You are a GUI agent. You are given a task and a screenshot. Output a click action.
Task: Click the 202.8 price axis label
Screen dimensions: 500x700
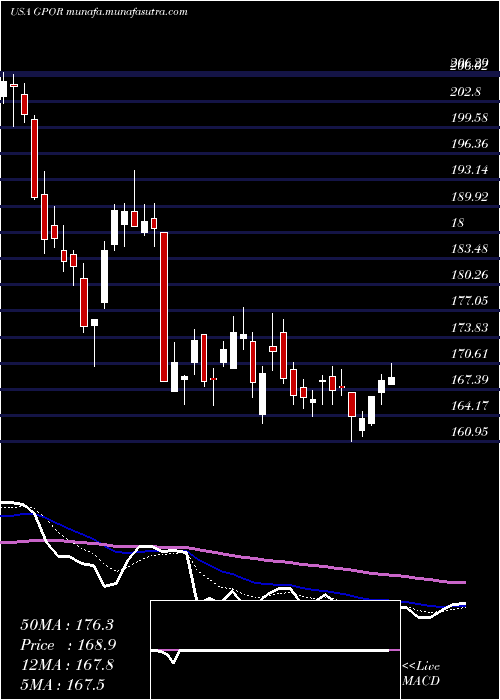point(465,92)
